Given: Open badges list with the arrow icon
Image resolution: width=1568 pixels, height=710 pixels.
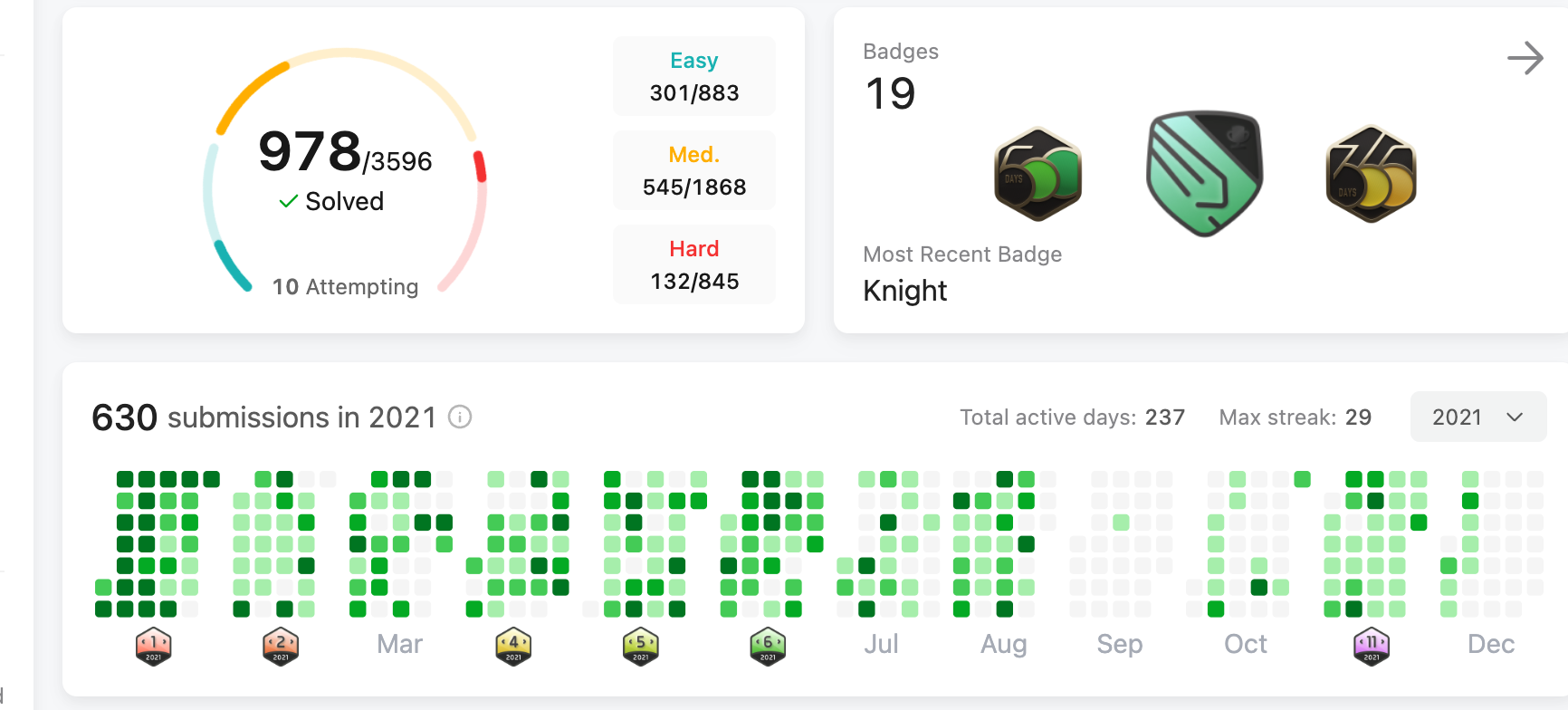Looking at the screenshot, I should 1525,58.
